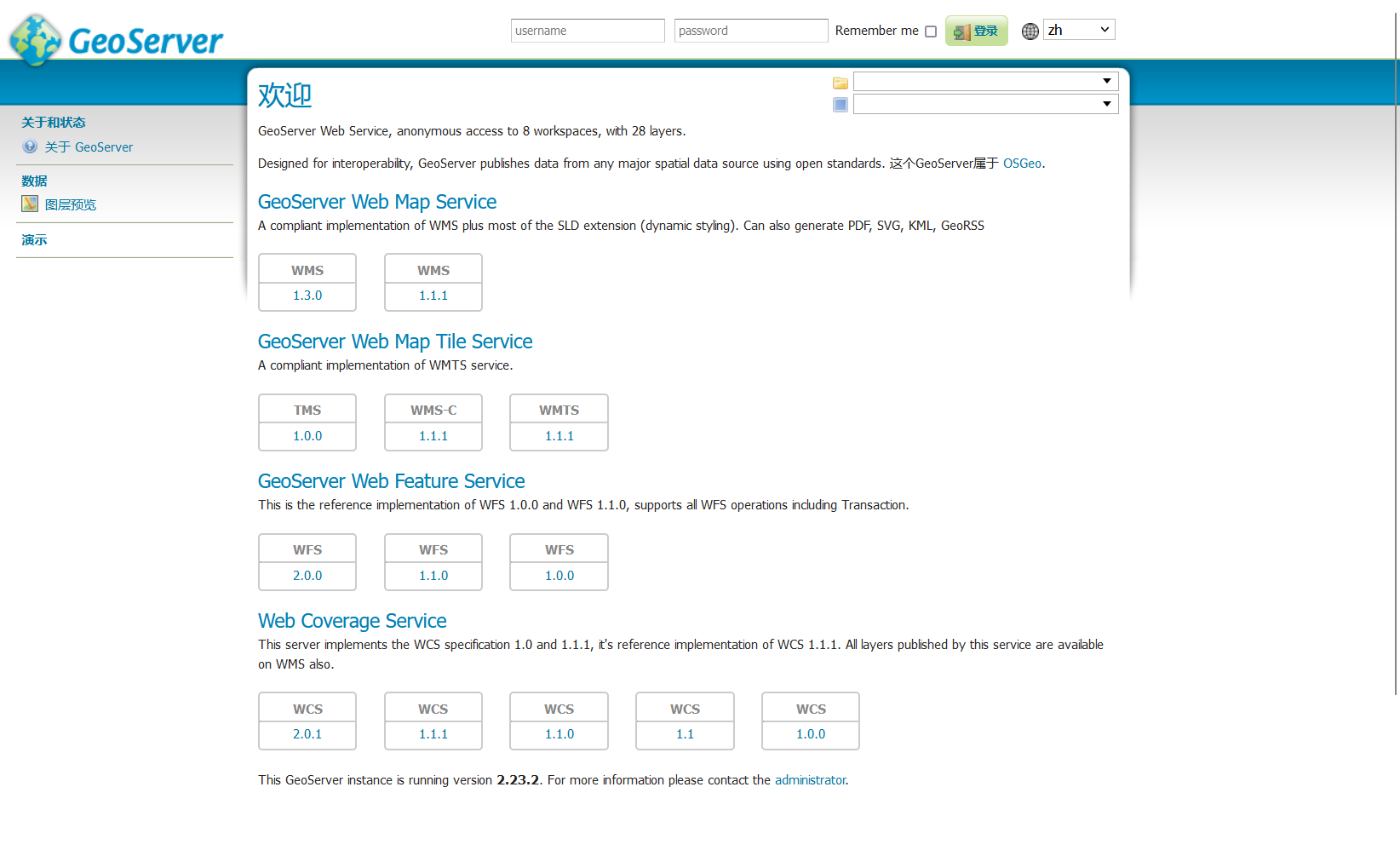Open the zh language dropdown
This screenshot has width=1400, height=856.
click(1079, 30)
